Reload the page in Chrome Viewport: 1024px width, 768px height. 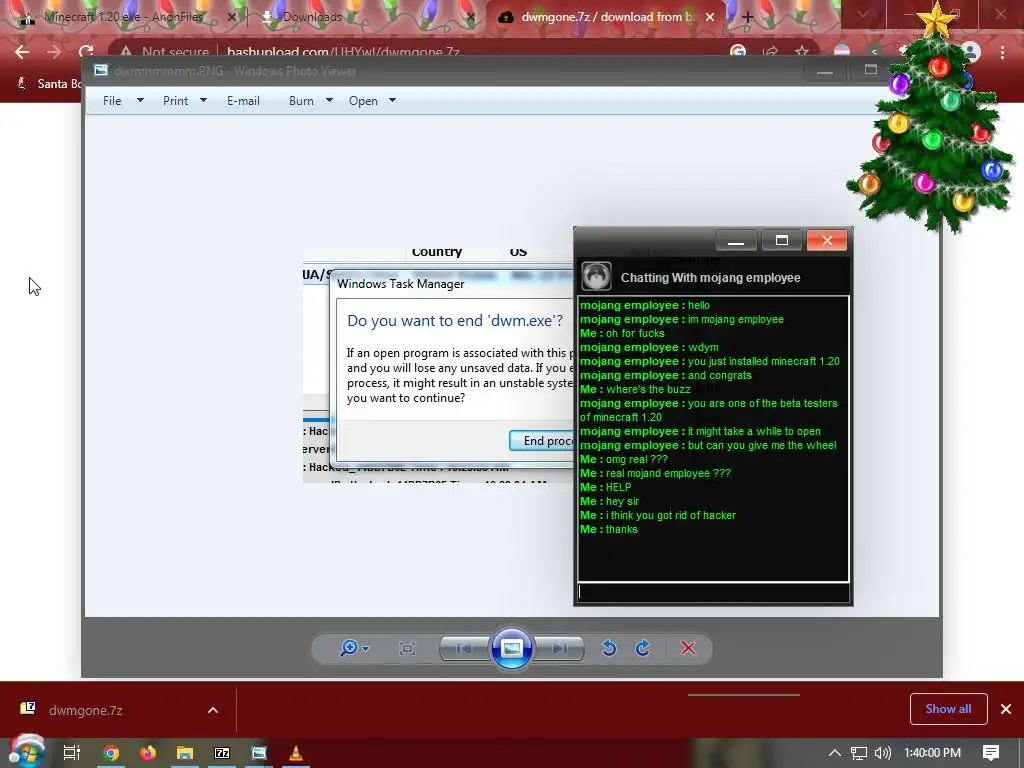[x=86, y=52]
